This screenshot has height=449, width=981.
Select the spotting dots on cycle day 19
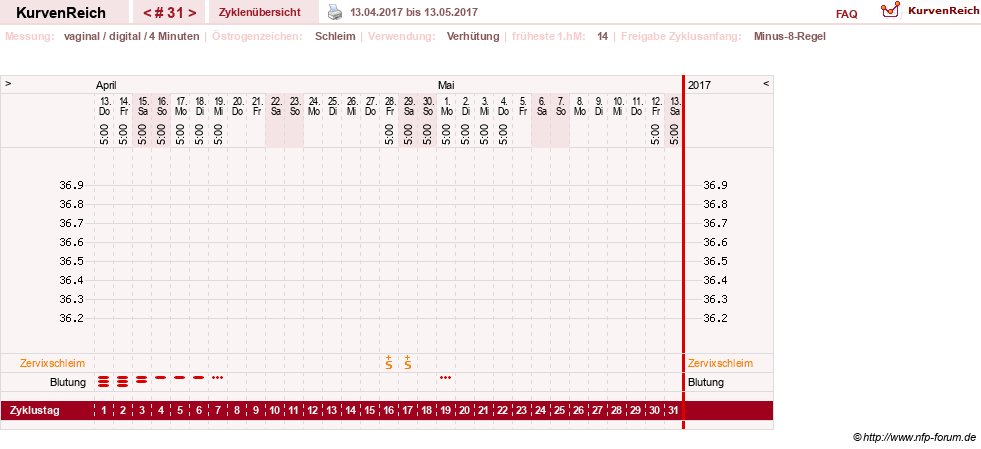click(x=445, y=377)
